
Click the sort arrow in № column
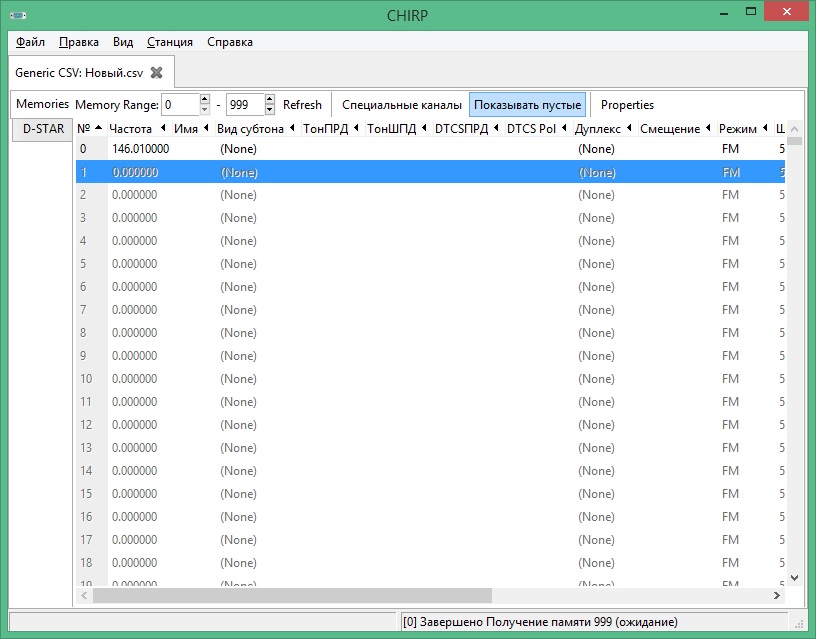click(x=98, y=128)
